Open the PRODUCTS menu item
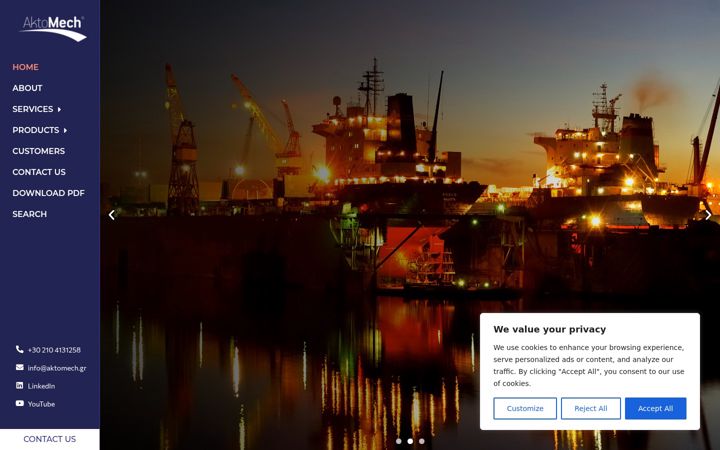Image resolution: width=720 pixels, height=450 pixels. pos(35,130)
